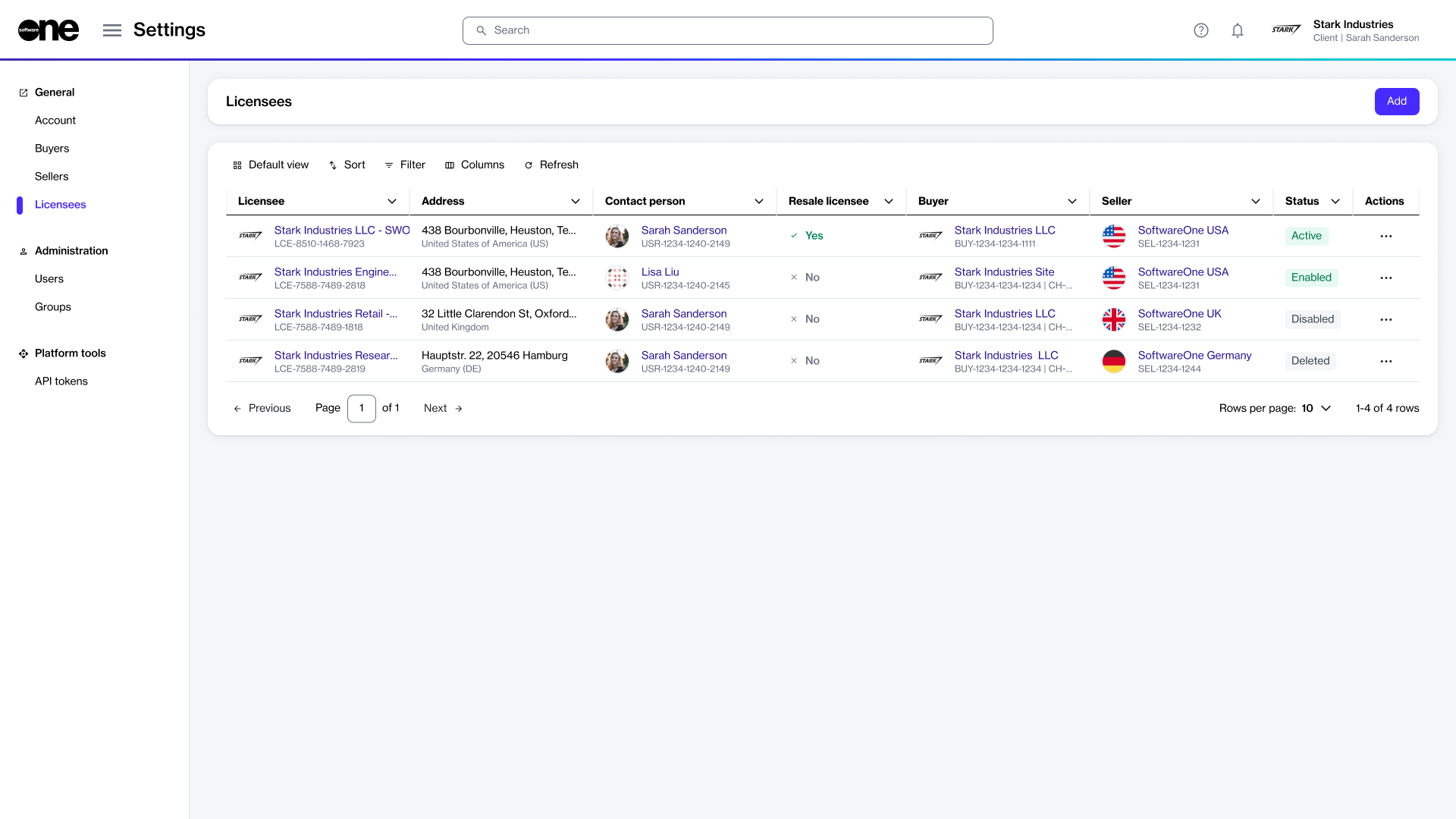1456x819 pixels.
Task: Click Lisa Liu's avatar icon
Action: click(x=617, y=278)
